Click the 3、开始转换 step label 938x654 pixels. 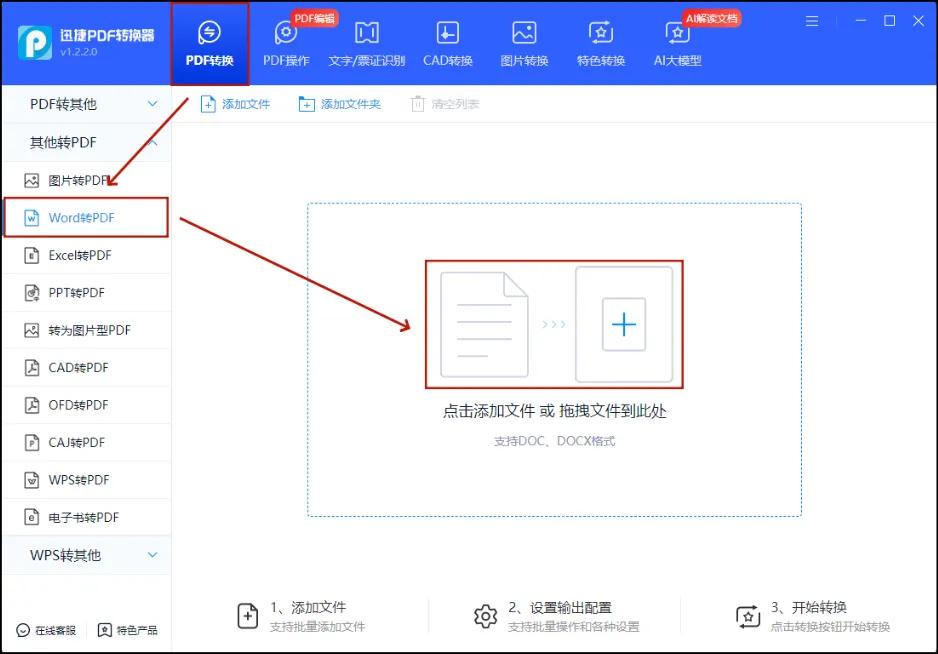(x=809, y=607)
